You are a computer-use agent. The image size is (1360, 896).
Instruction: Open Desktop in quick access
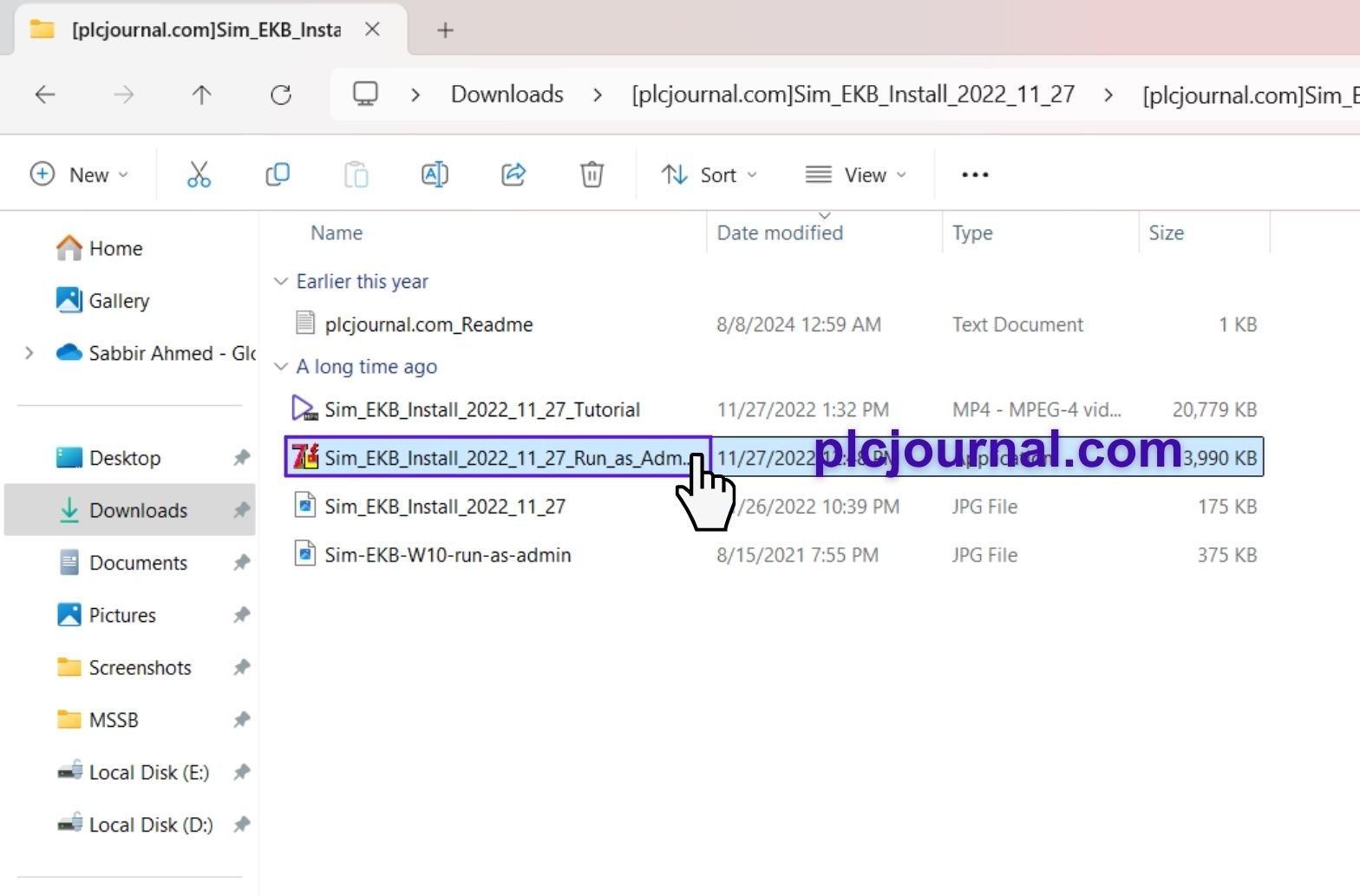108,458
